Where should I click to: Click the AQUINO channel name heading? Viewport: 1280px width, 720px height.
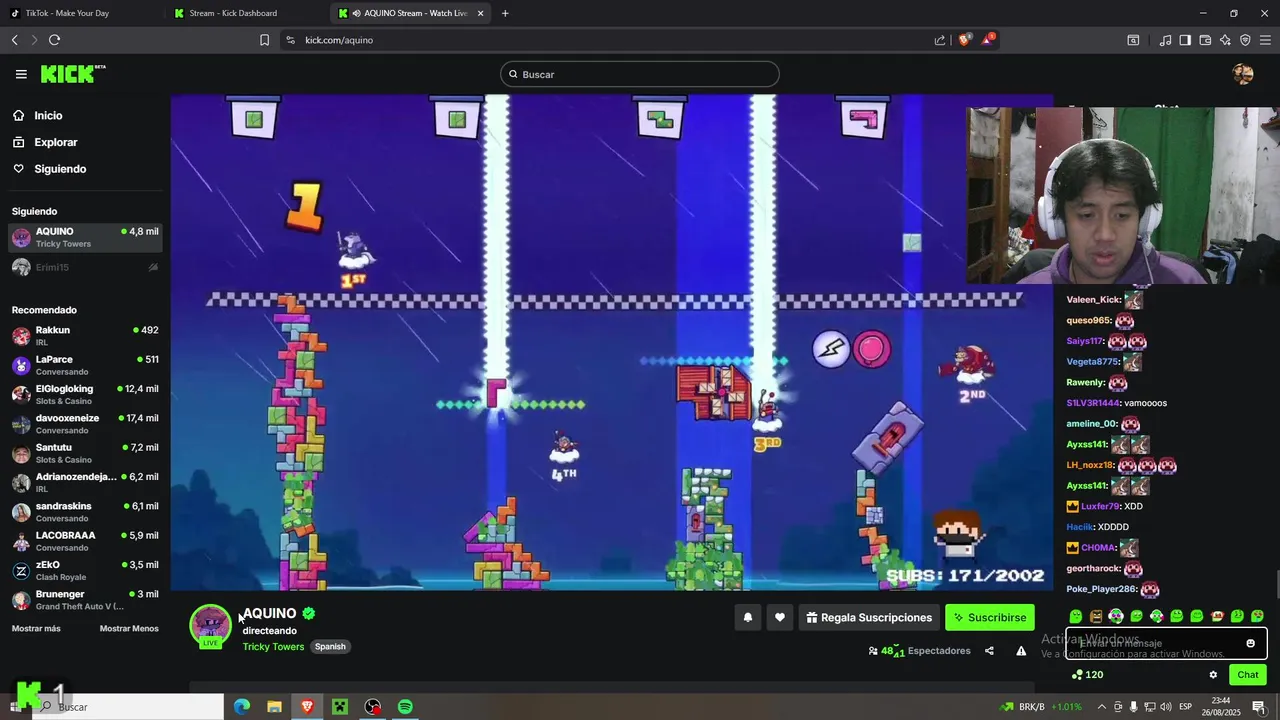click(270, 613)
